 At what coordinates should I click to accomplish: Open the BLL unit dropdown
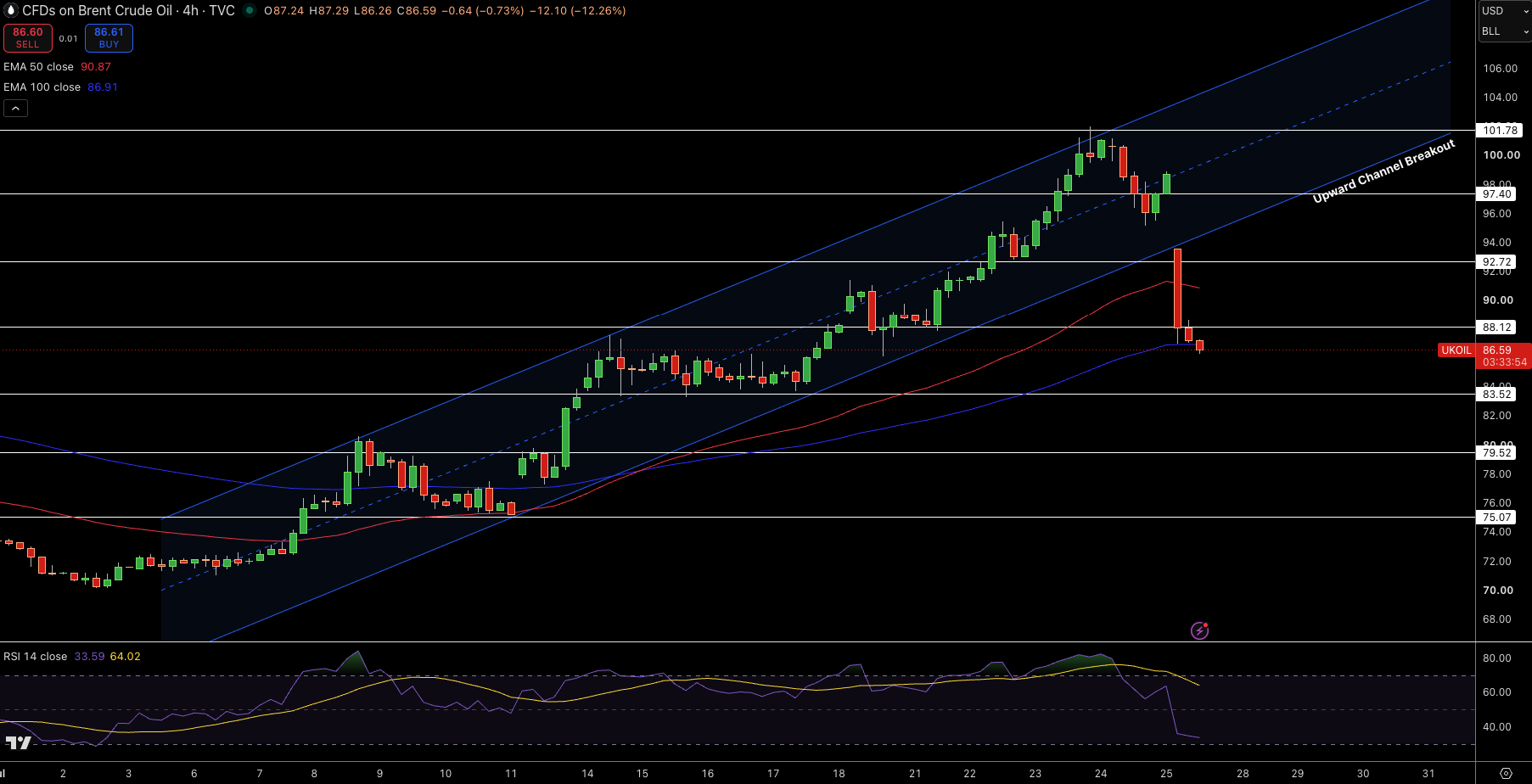1504,31
